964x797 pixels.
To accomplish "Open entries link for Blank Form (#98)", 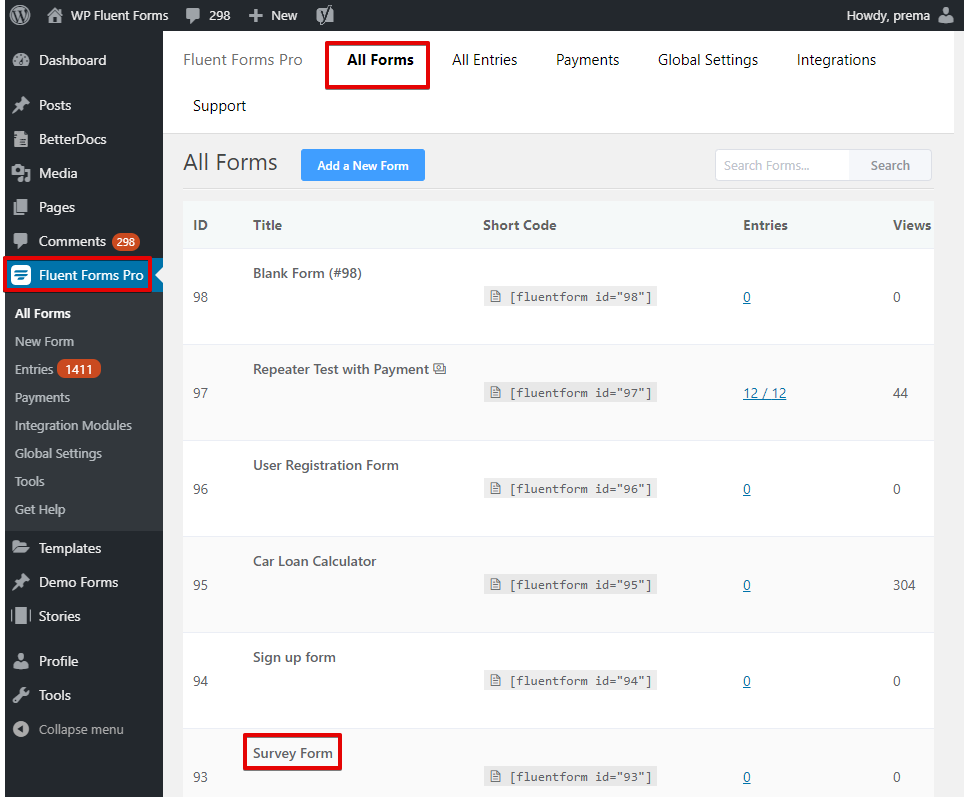I will click(x=746, y=297).
